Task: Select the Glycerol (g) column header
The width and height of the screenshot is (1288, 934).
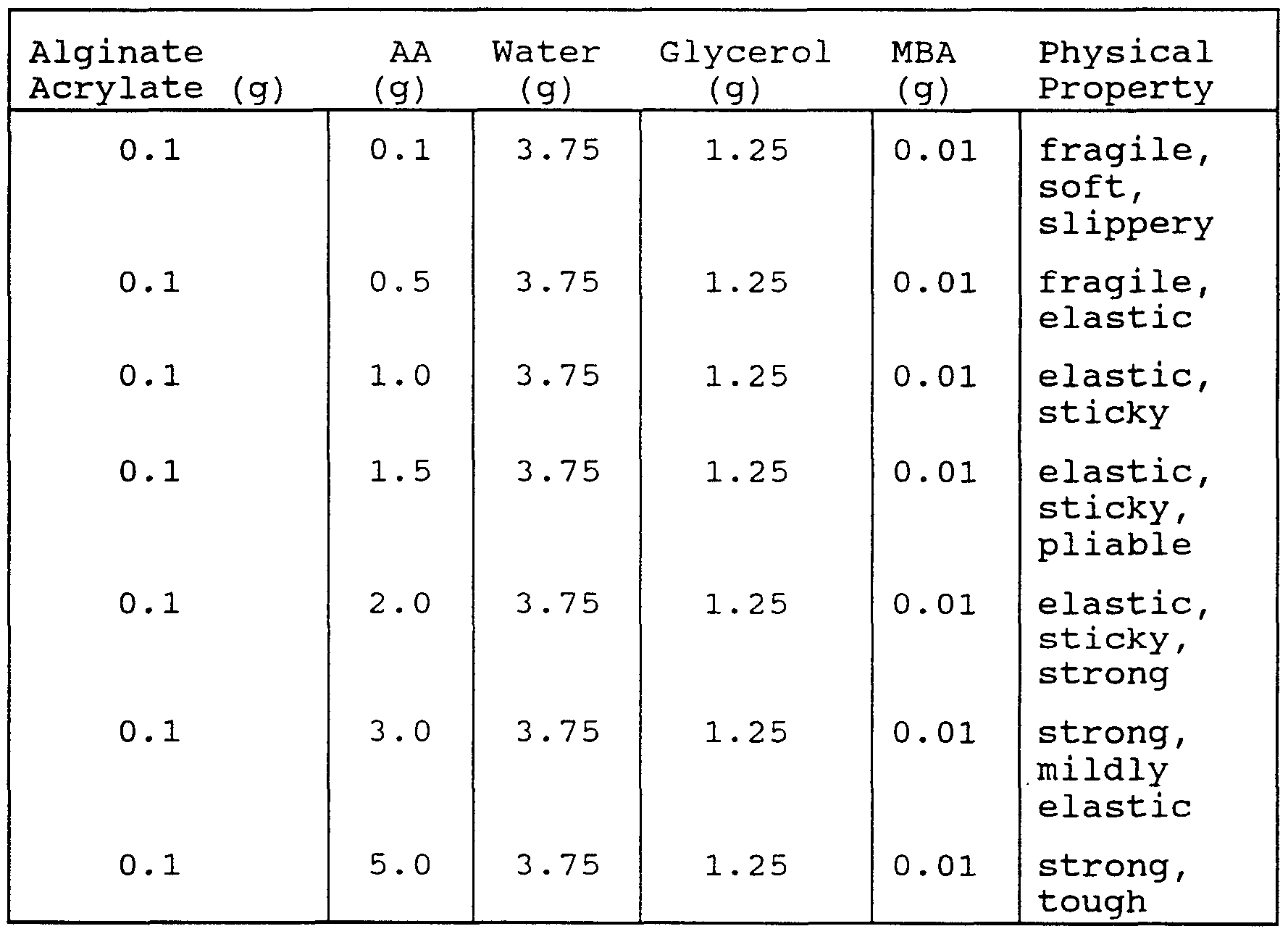Action: pyautogui.click(x=745, y=70)
